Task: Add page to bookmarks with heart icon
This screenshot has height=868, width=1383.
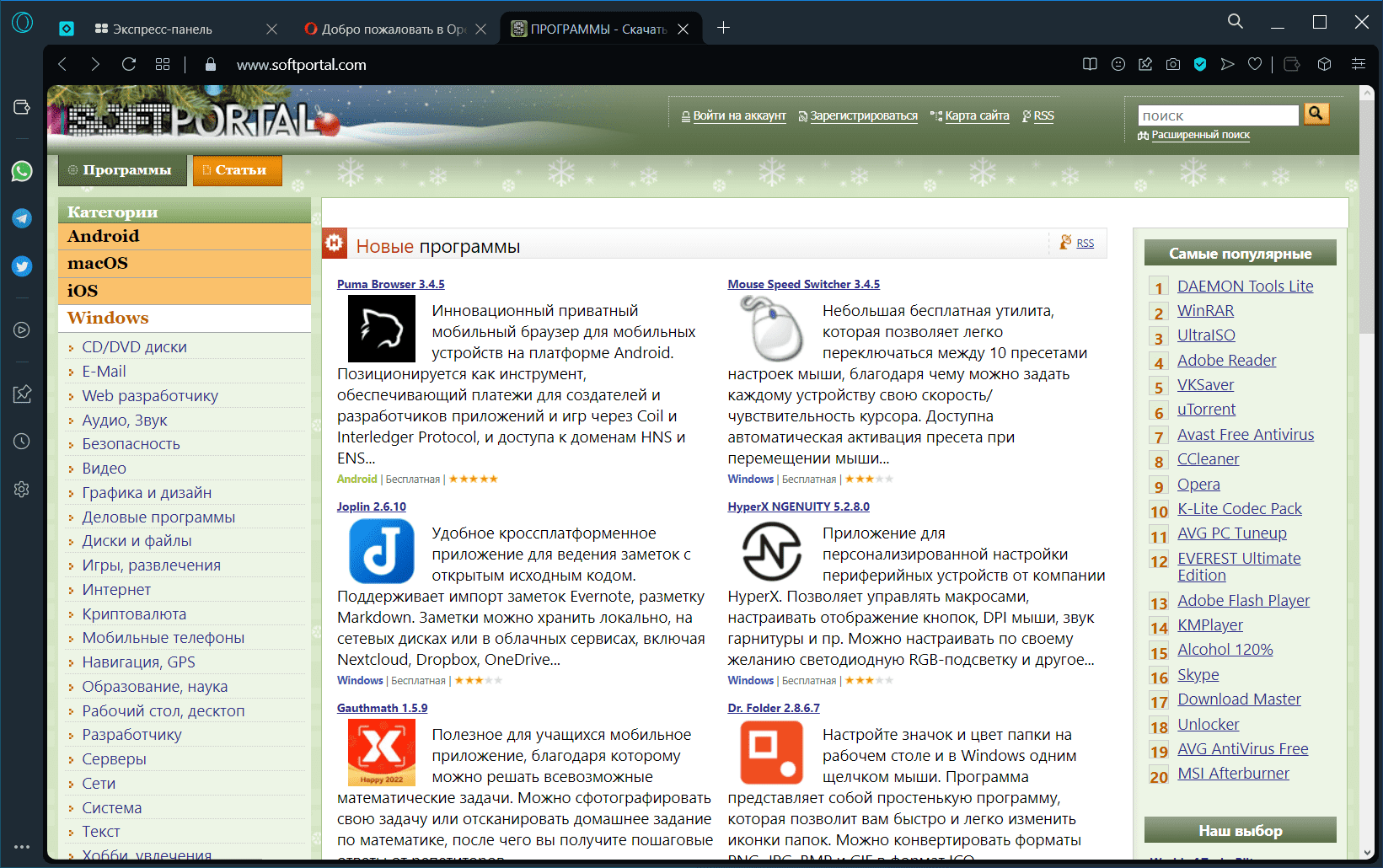Action: pyautogui.click(x=1255, y=64)
